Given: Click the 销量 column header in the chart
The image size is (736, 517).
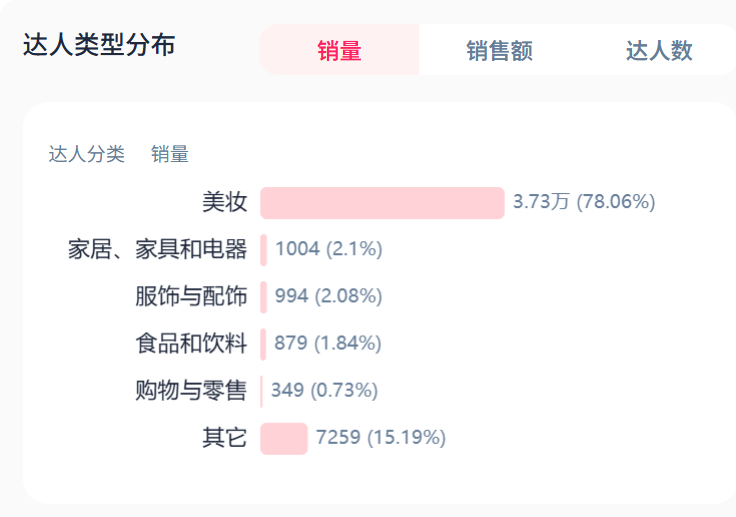Looking at the screenshot, I should [x=170, y=154].
